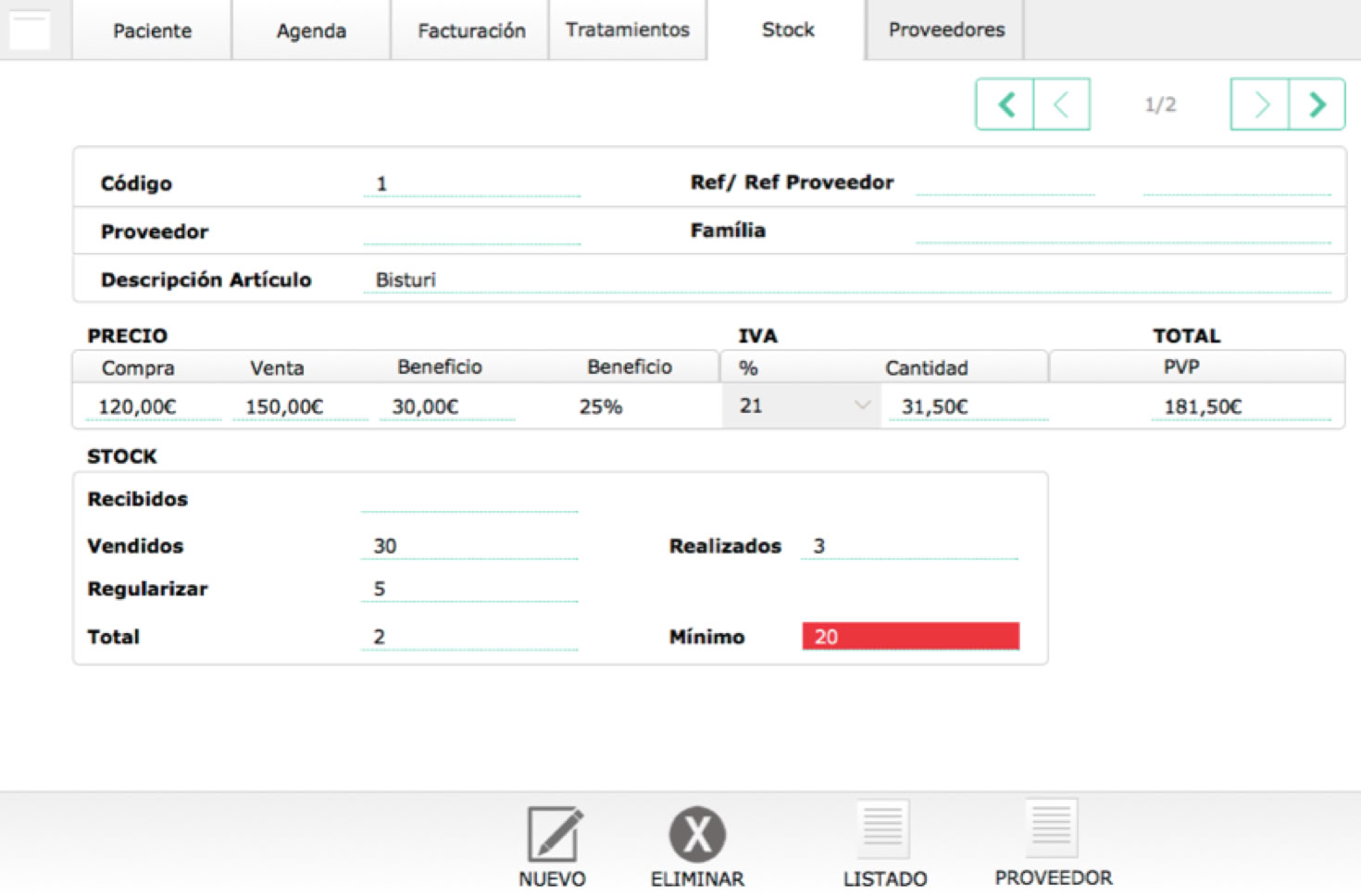The image size is (1361, 896).
Task: Click the Descripción Artículo field with Bisturi
Action: click(846, 280)
